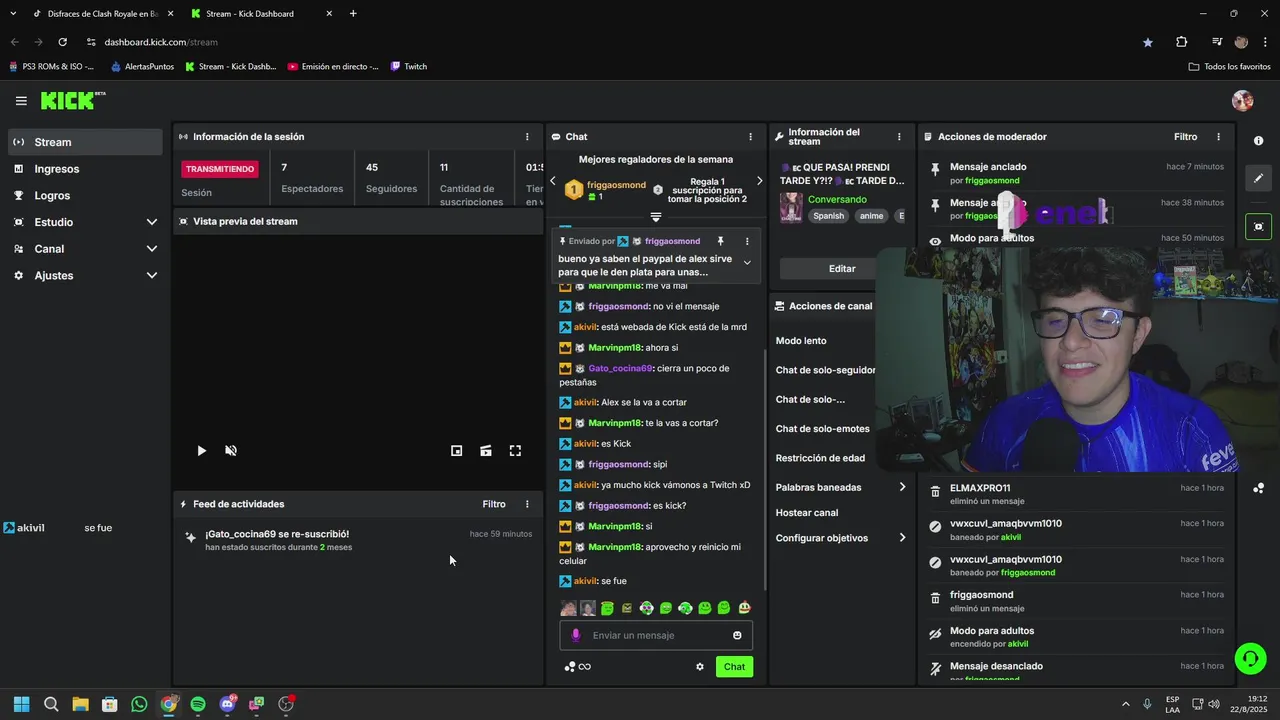
Task: Bookmark star icon in address bar
Action: pyautogui.click(x=1148, y=42)
